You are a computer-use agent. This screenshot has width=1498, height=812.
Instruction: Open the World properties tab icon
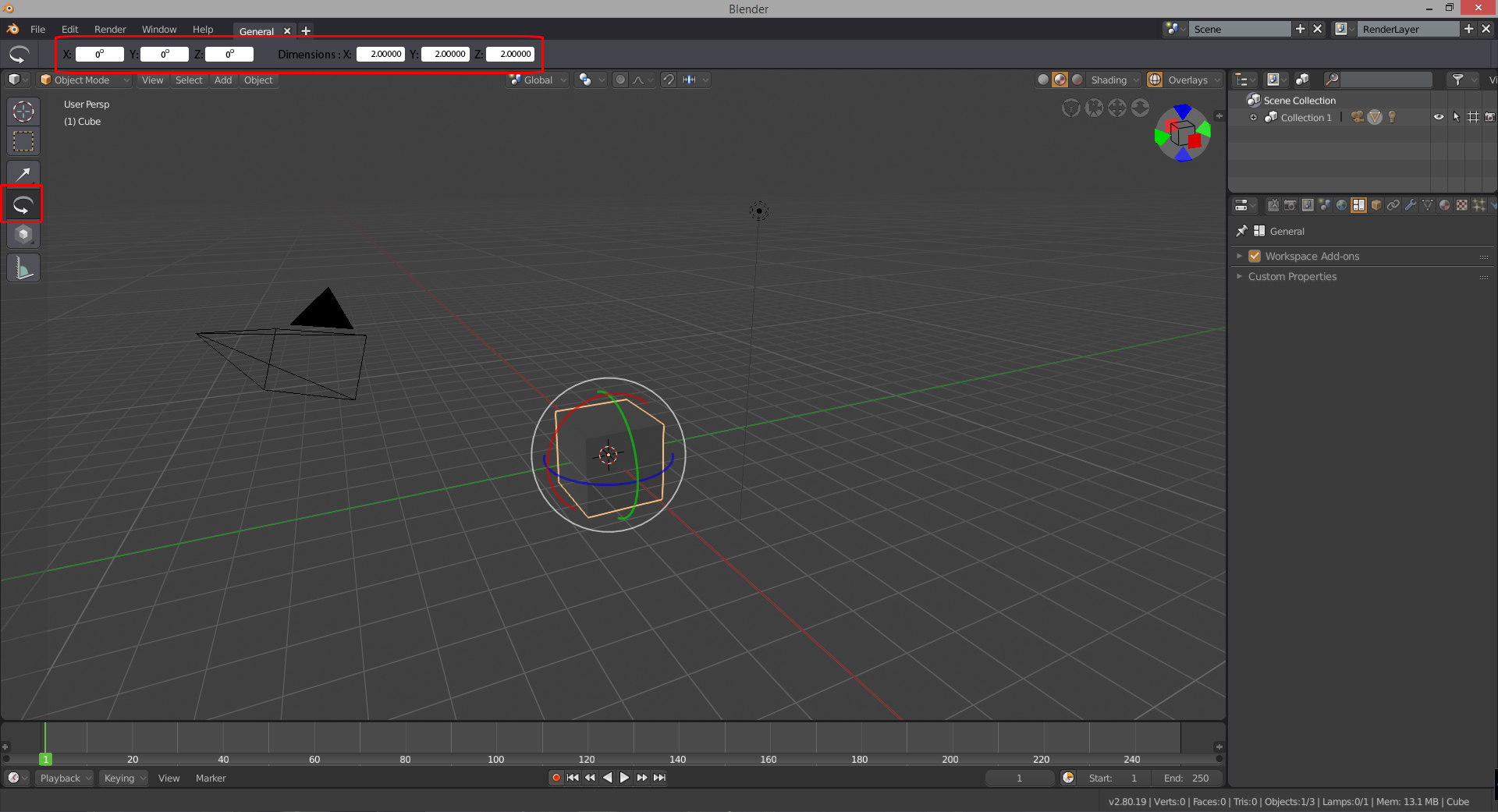click(1341, 205)
